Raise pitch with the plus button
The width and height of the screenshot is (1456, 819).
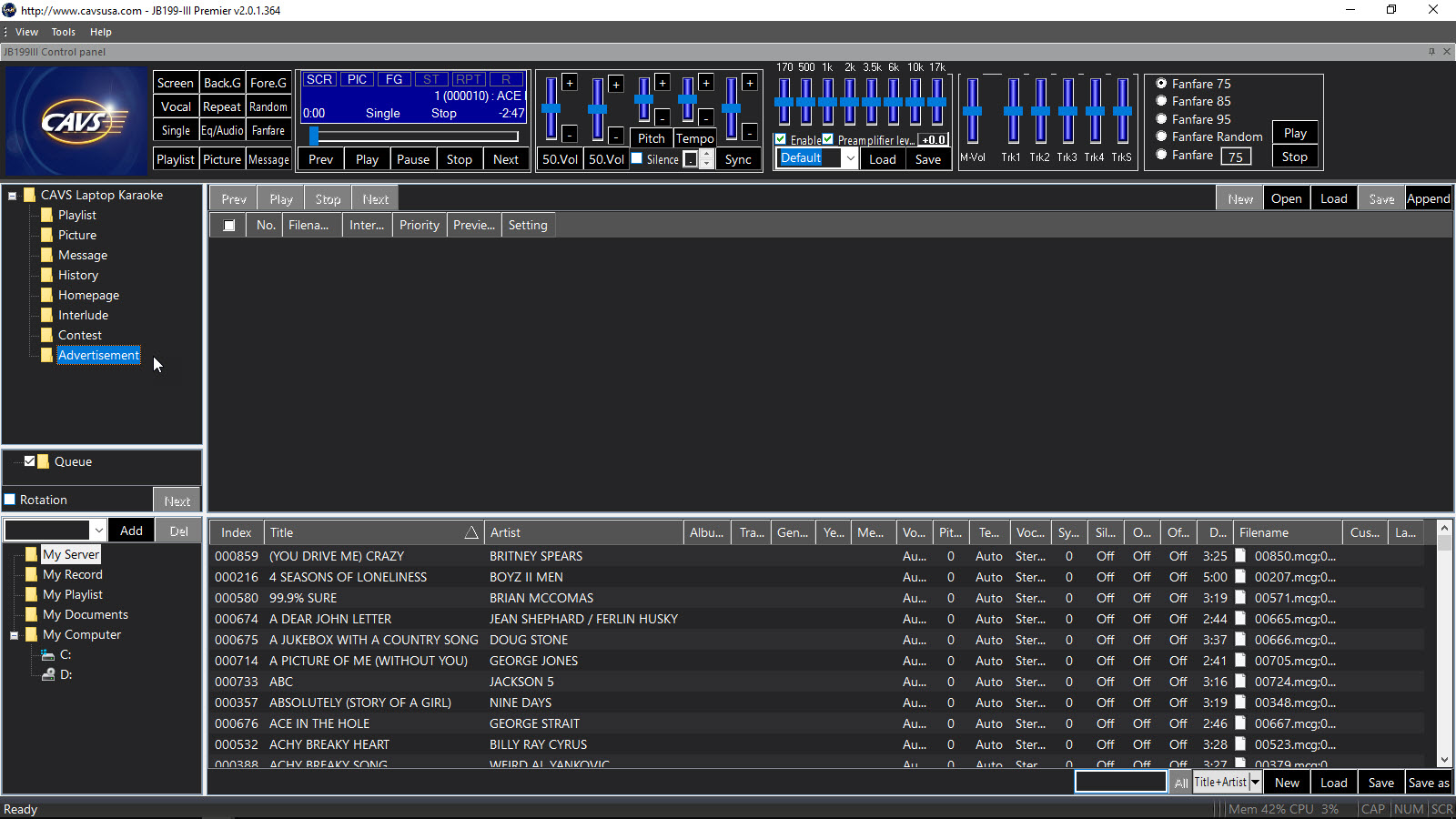tap(662, 83)
